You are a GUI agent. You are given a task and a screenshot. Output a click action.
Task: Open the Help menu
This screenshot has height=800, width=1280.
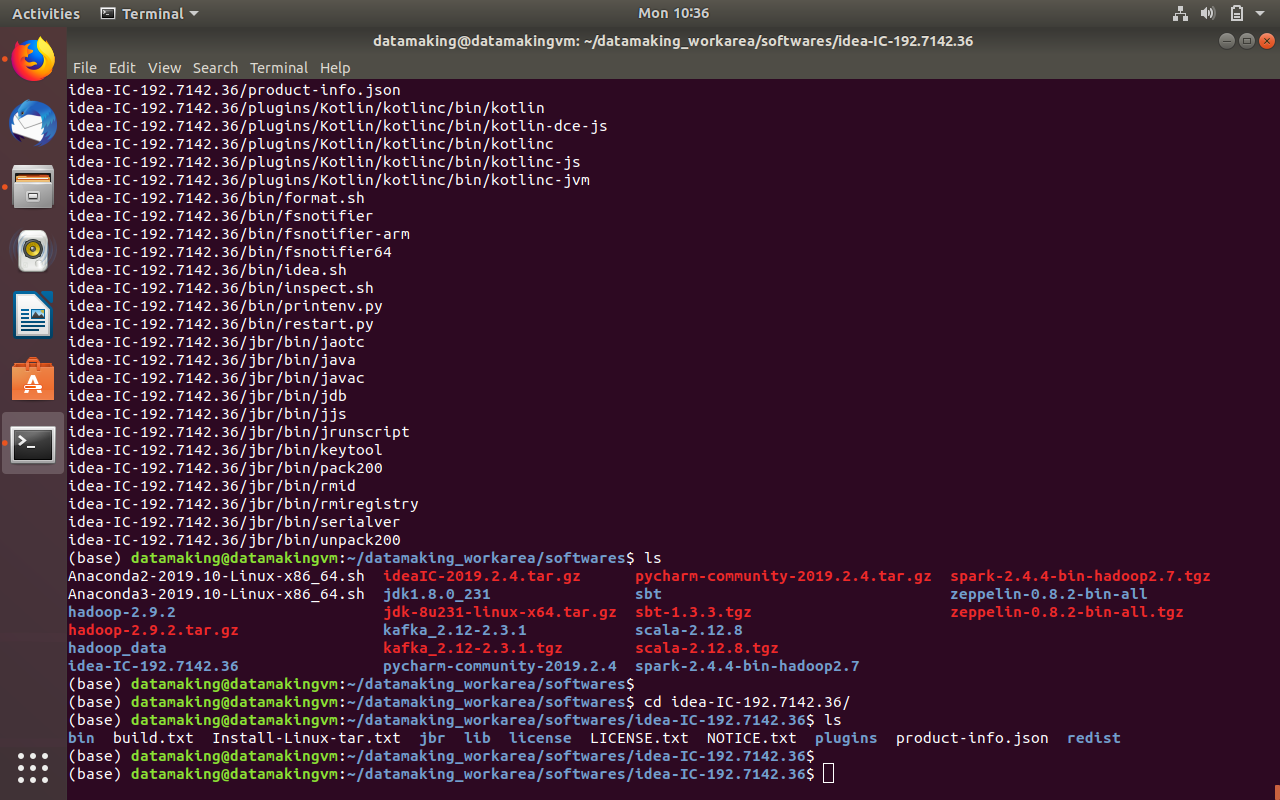click(x=335, y=68)
